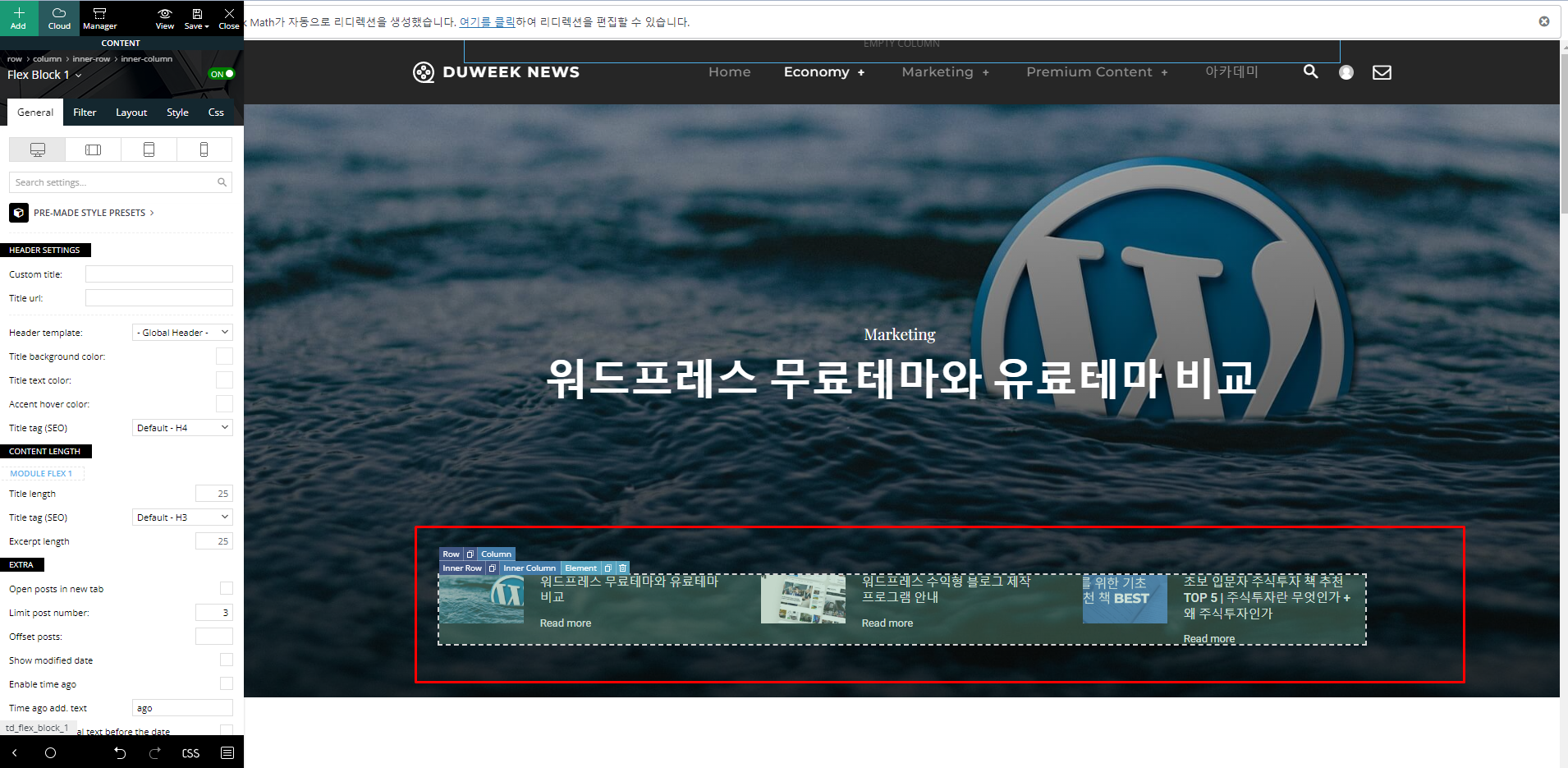This screenshot has width=1568, height=768.
Task: Click the Custom title input field
Action: point(159,274)
